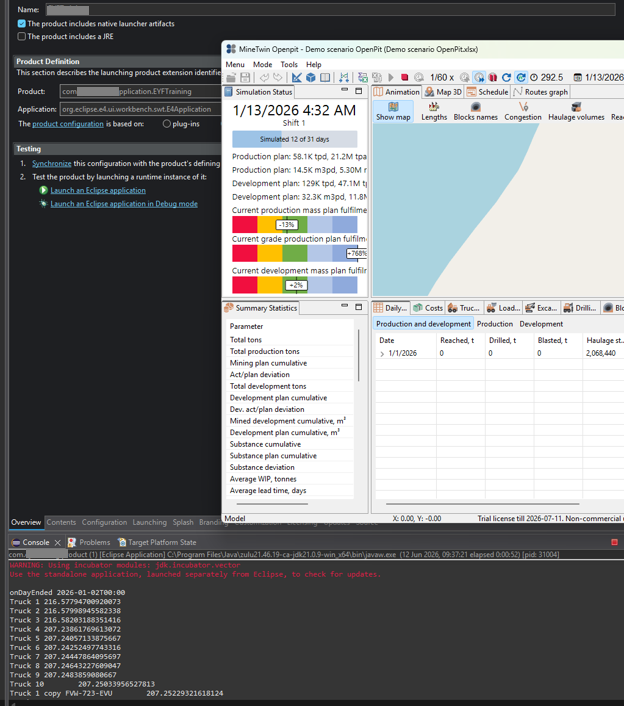Click the +2% development mass gauge
The width and height of the screenshot is (624, 706).
[295, 285]
